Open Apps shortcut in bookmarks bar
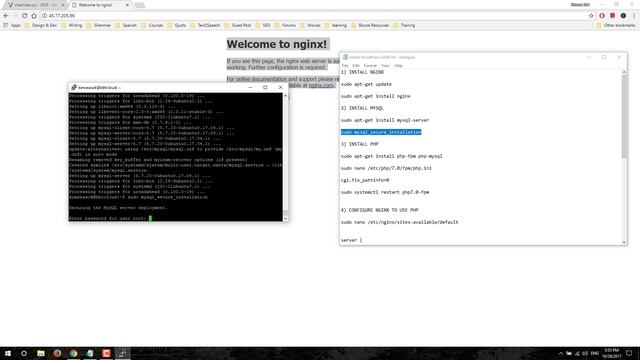 12,25
